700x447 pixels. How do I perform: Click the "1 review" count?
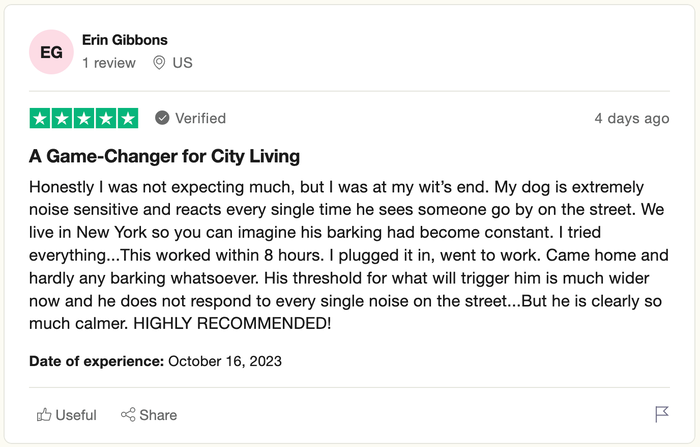click(108, 63)
